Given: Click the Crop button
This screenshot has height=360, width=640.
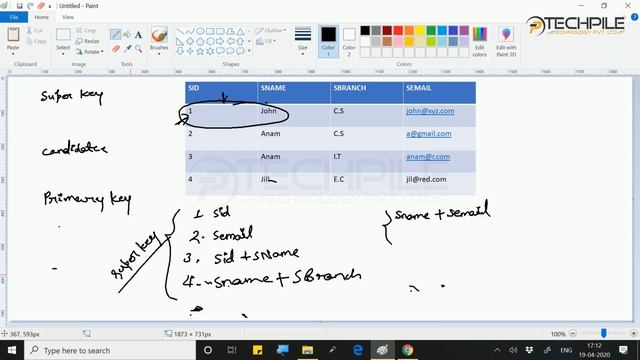Looking at the screenshot, I should click(x=86, y=31).
